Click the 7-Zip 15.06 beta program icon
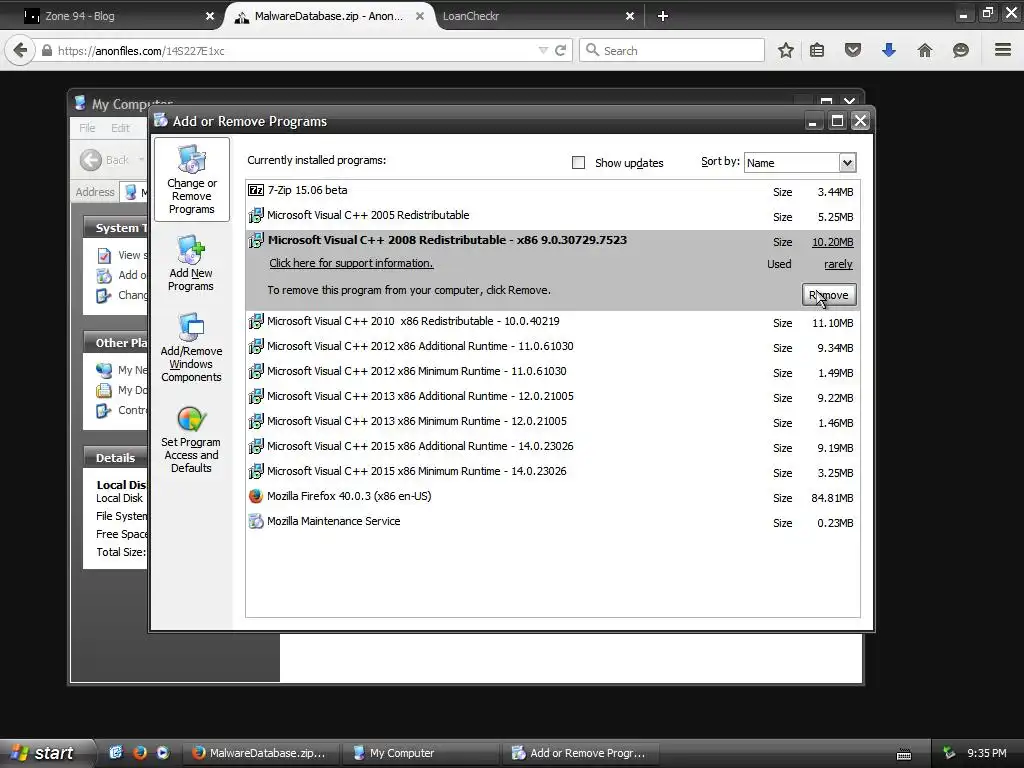 coord(256,190)
